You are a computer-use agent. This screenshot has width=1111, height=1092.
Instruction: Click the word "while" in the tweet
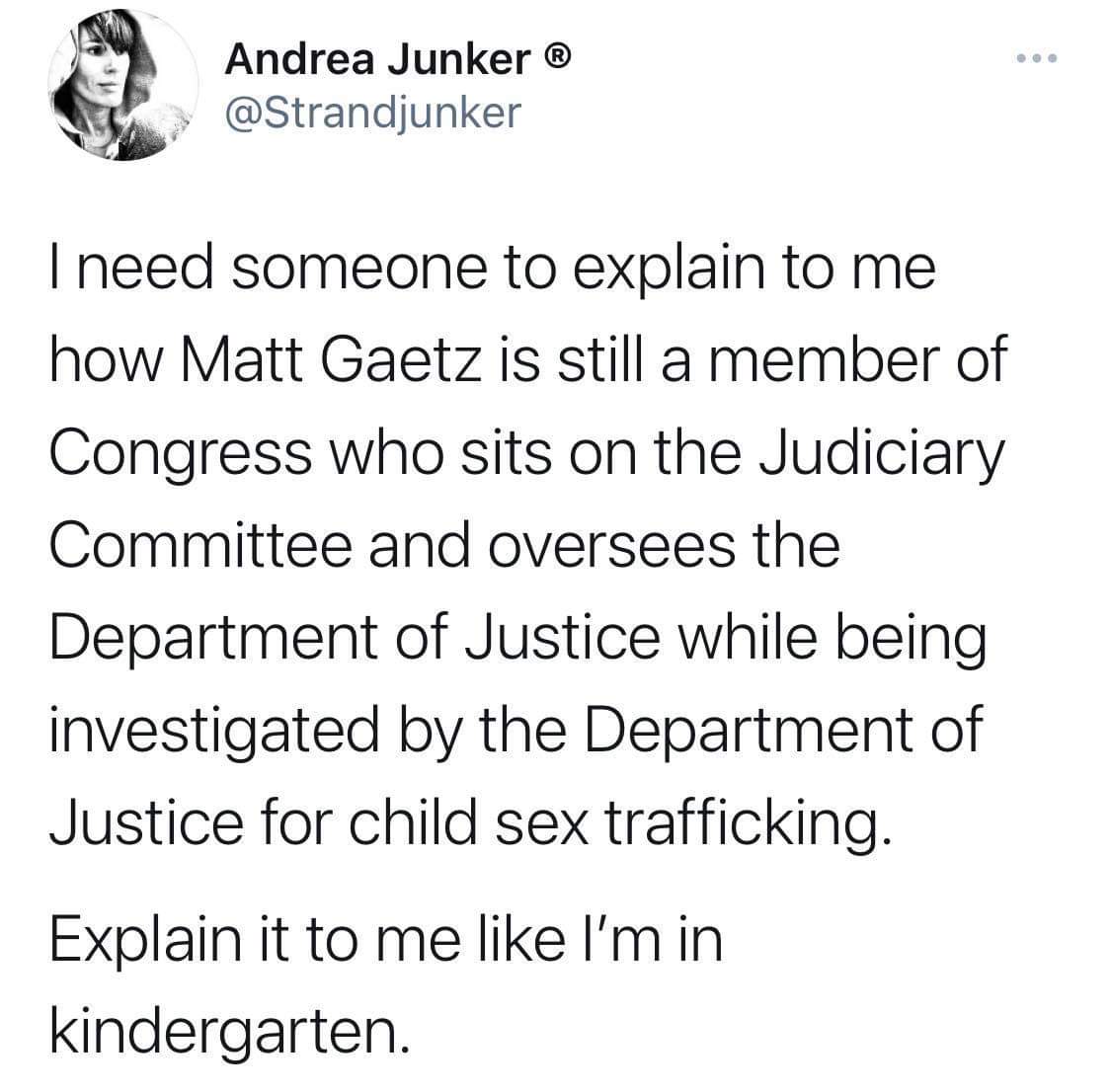pyautogui.click(x=748, y=637)
